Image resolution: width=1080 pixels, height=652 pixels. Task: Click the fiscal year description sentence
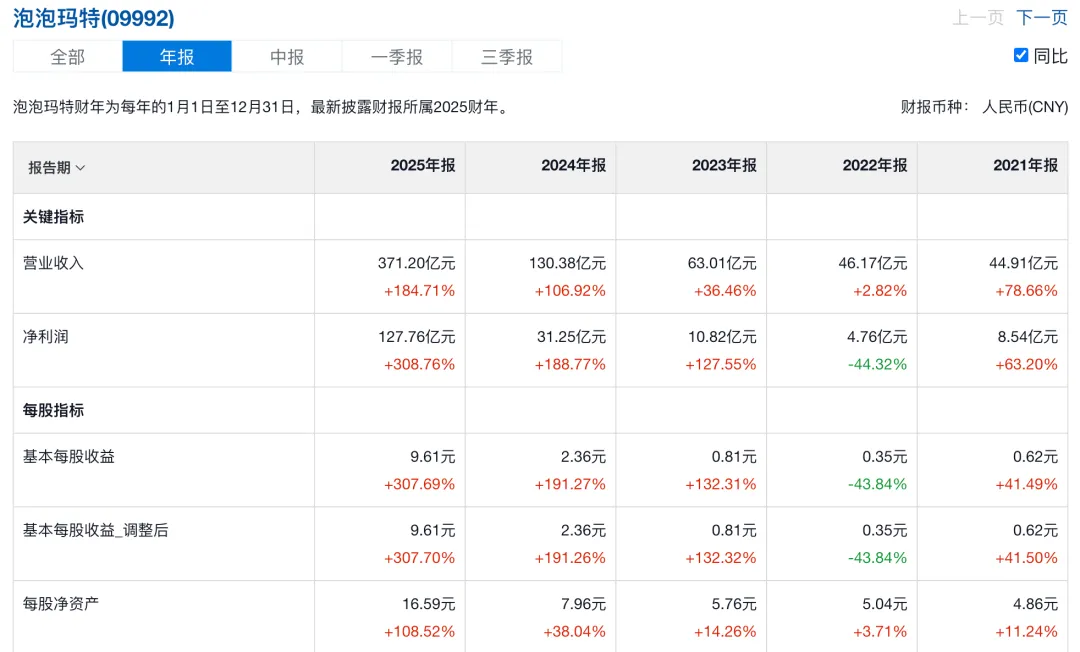(x=262, y=107)
